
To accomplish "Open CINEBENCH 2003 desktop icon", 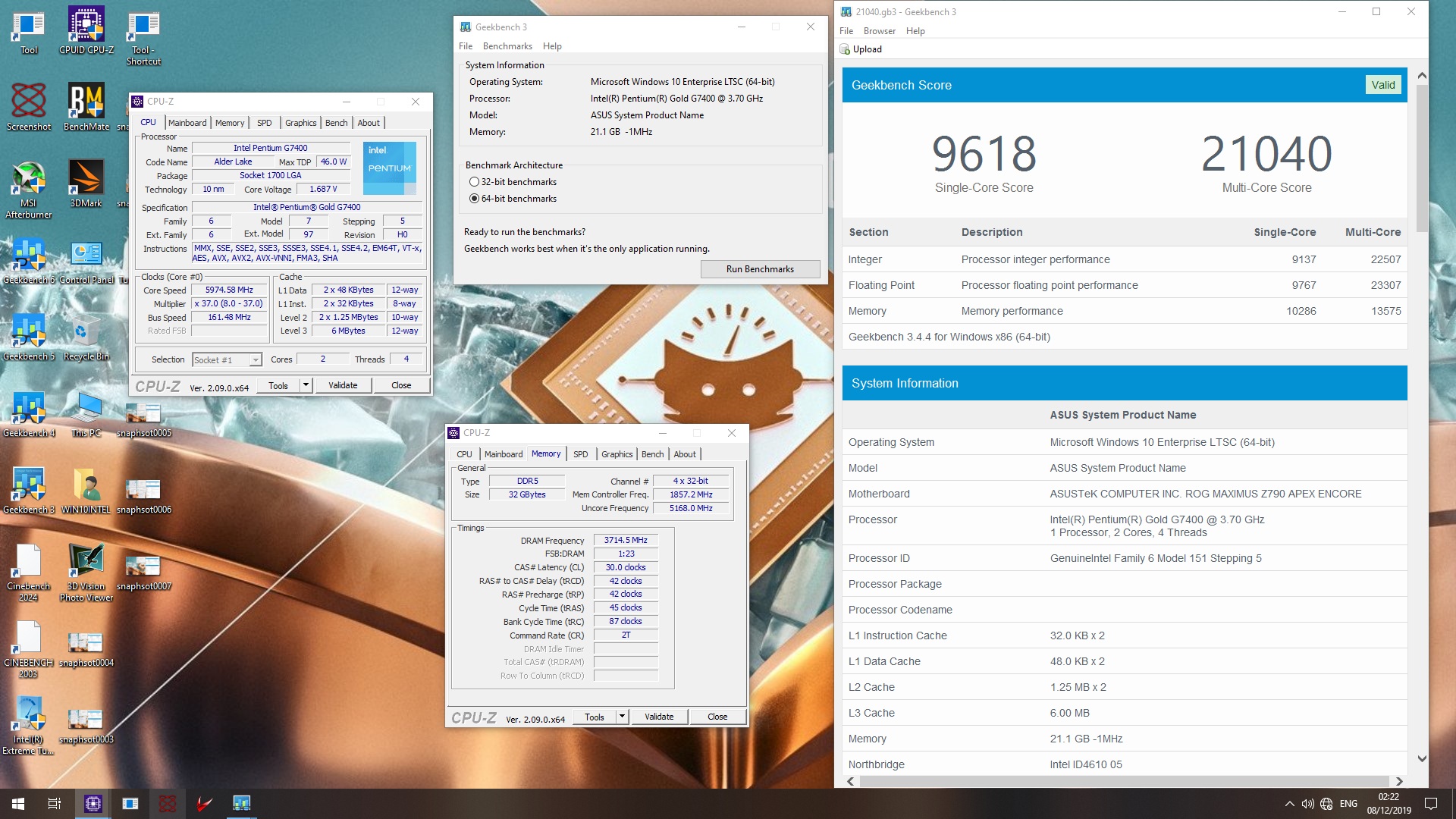I will click(29, 648).
